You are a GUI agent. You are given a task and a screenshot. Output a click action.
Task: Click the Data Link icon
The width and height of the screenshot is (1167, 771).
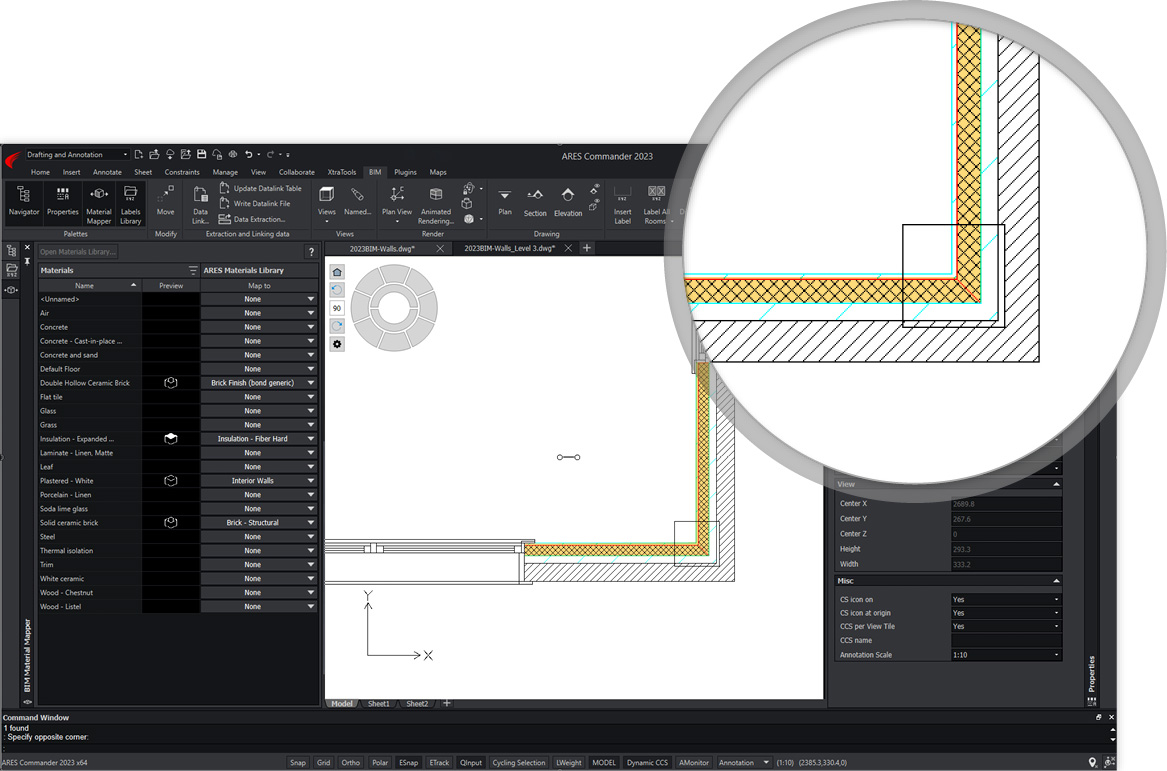point(200,205)
